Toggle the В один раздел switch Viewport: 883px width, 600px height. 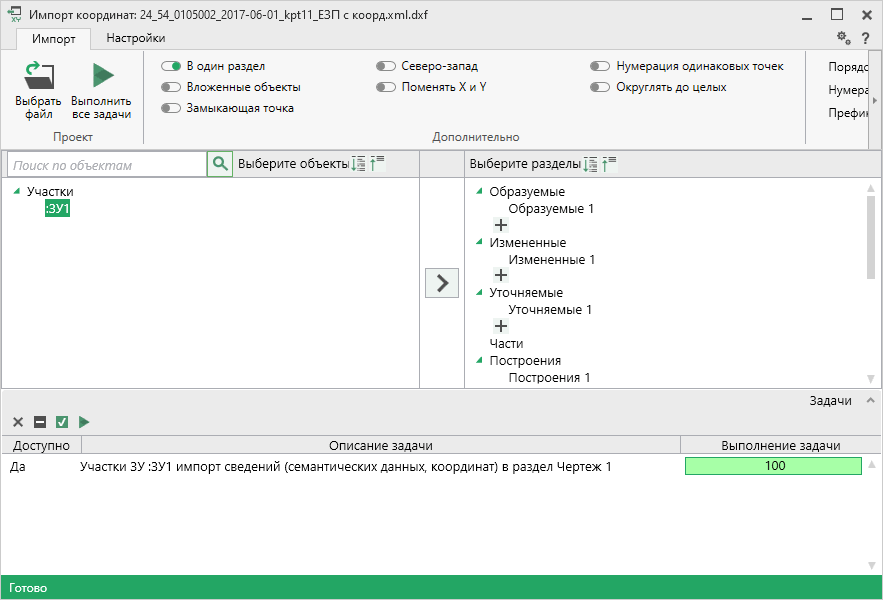point(170,66)
